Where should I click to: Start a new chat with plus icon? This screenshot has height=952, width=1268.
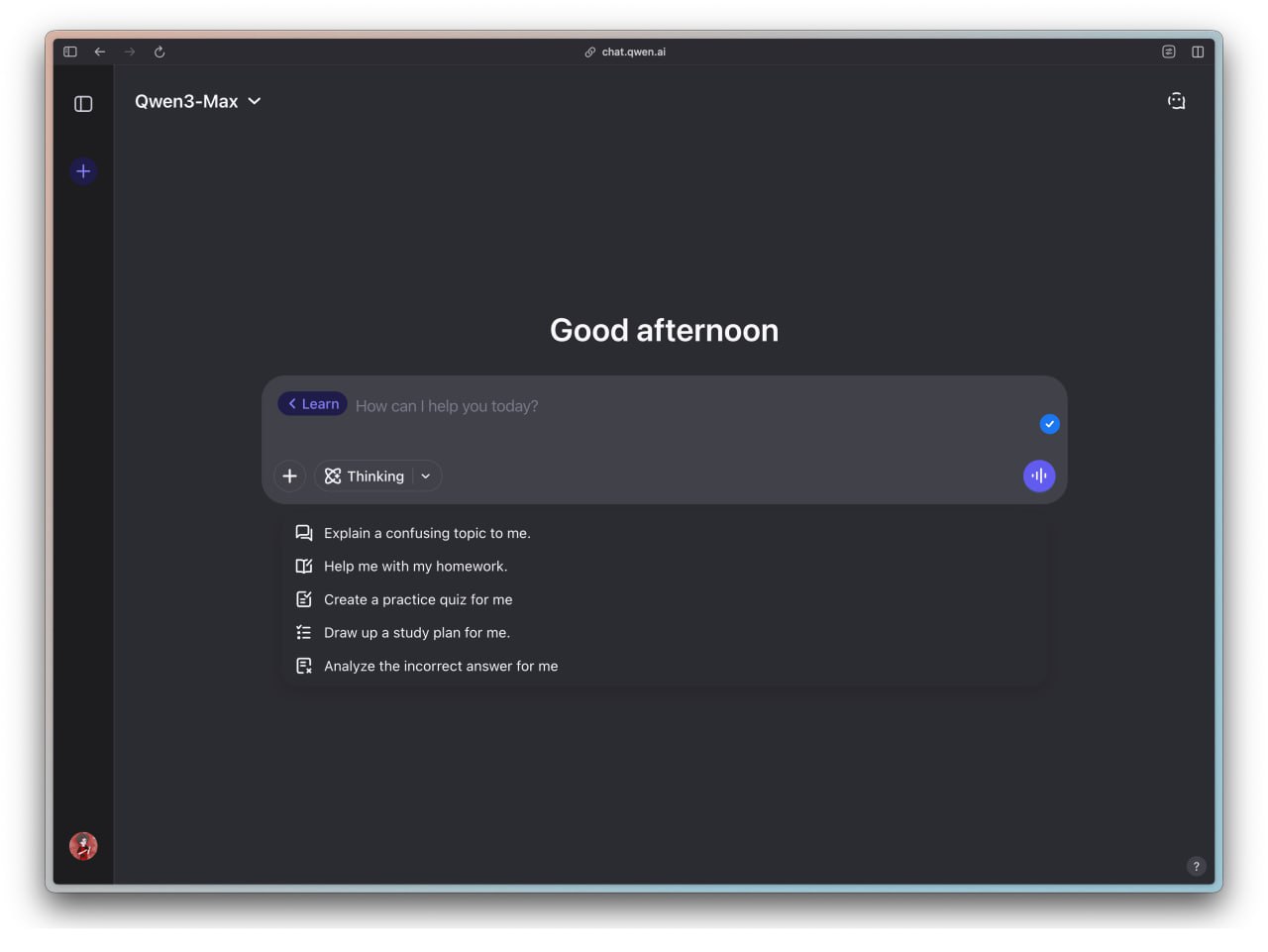coord(83,171)
